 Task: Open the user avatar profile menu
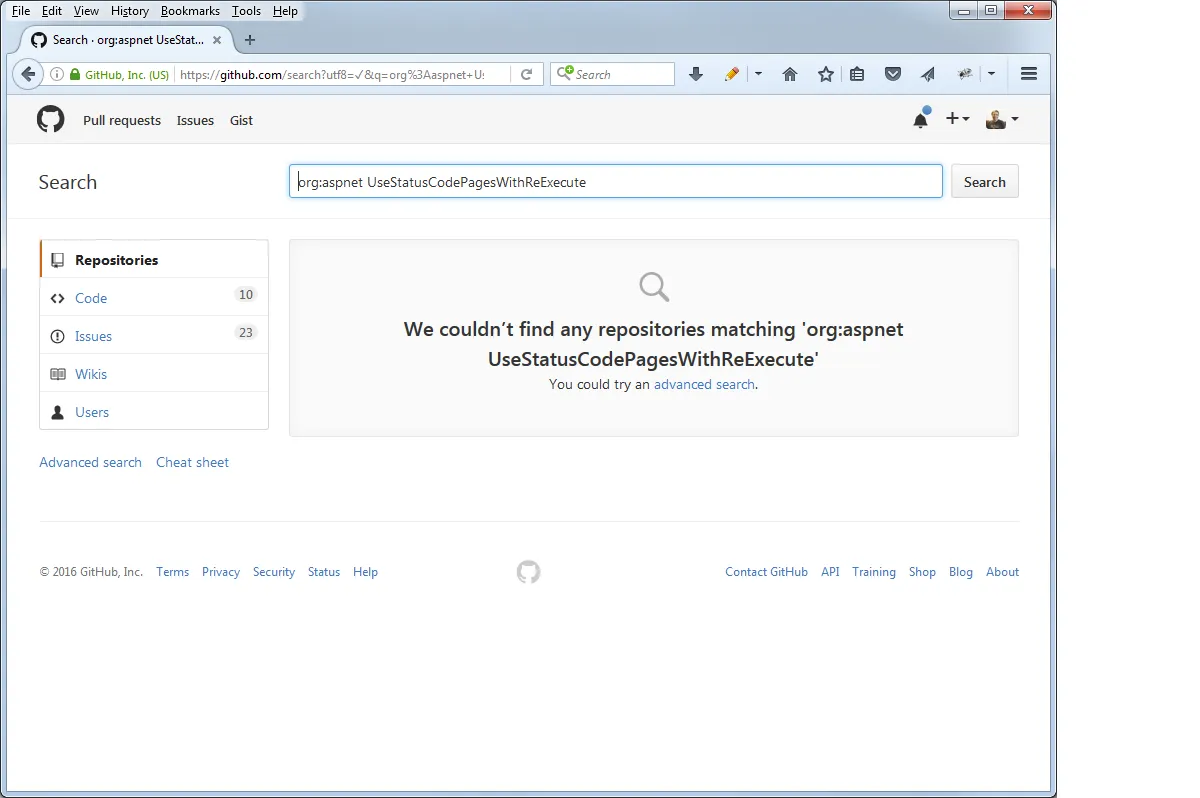click(1002, 120)
